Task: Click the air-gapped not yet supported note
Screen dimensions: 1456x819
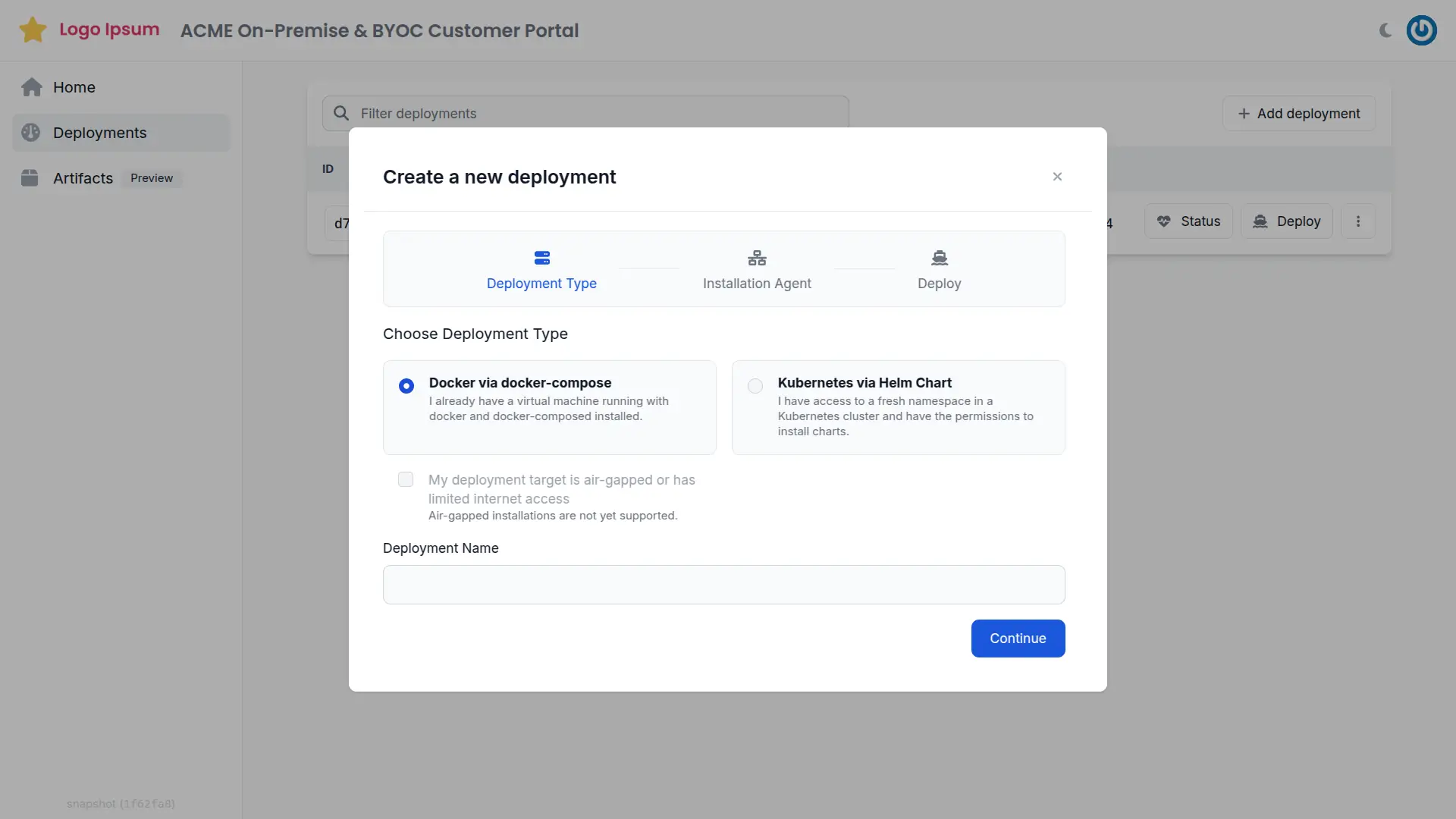Action: click(x=553, y=516)
